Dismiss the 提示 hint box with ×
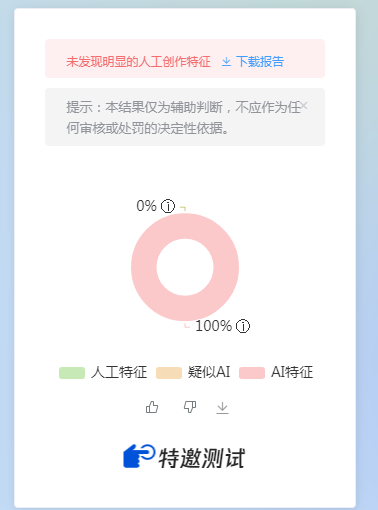The height and width of the screenshot is (510, 378). click(x=304, y=106)
